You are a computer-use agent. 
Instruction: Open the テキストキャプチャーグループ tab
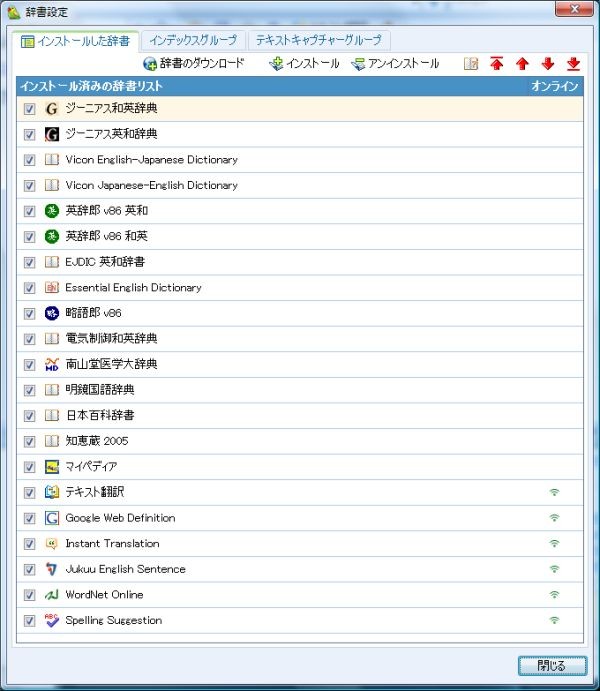tap(319, 41)
